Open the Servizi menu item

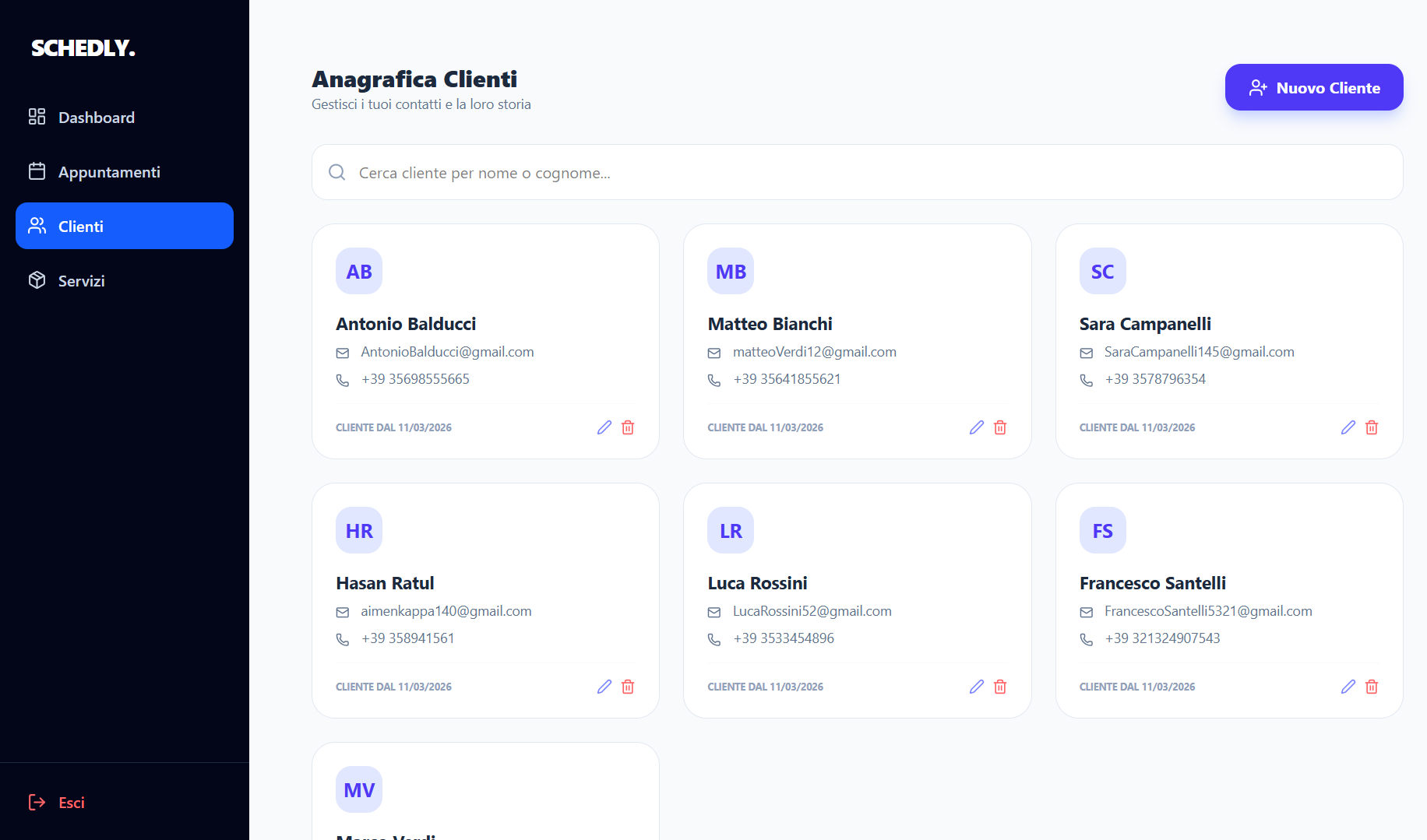coord(125,280)
